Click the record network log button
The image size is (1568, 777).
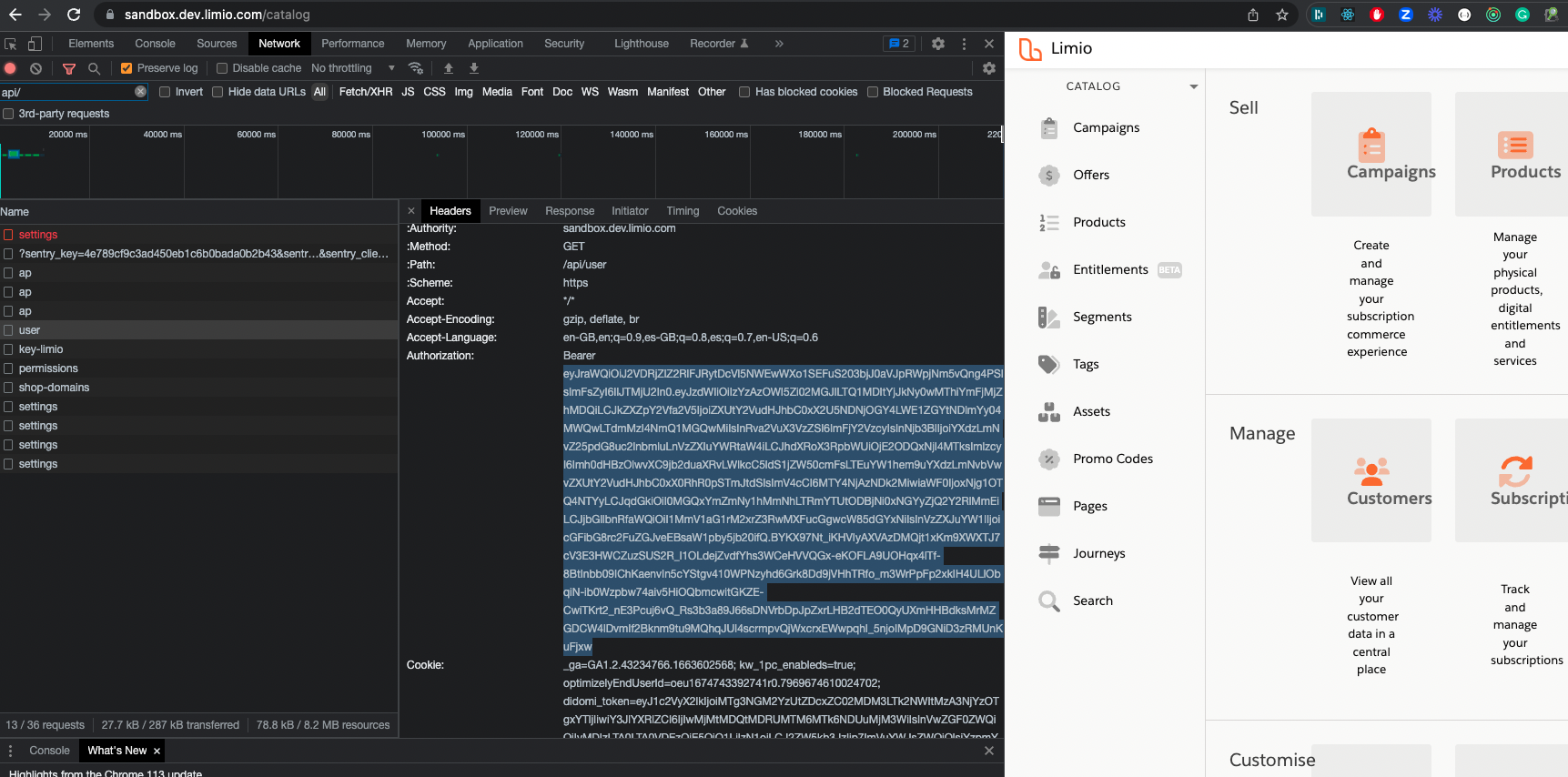click(x=10, y=68)
